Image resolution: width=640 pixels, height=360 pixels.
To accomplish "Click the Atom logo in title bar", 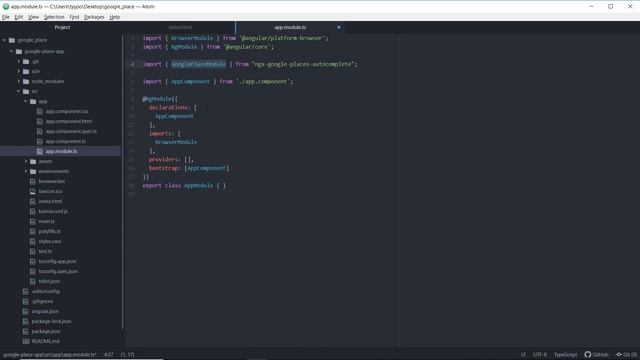I will click(6, 7).
